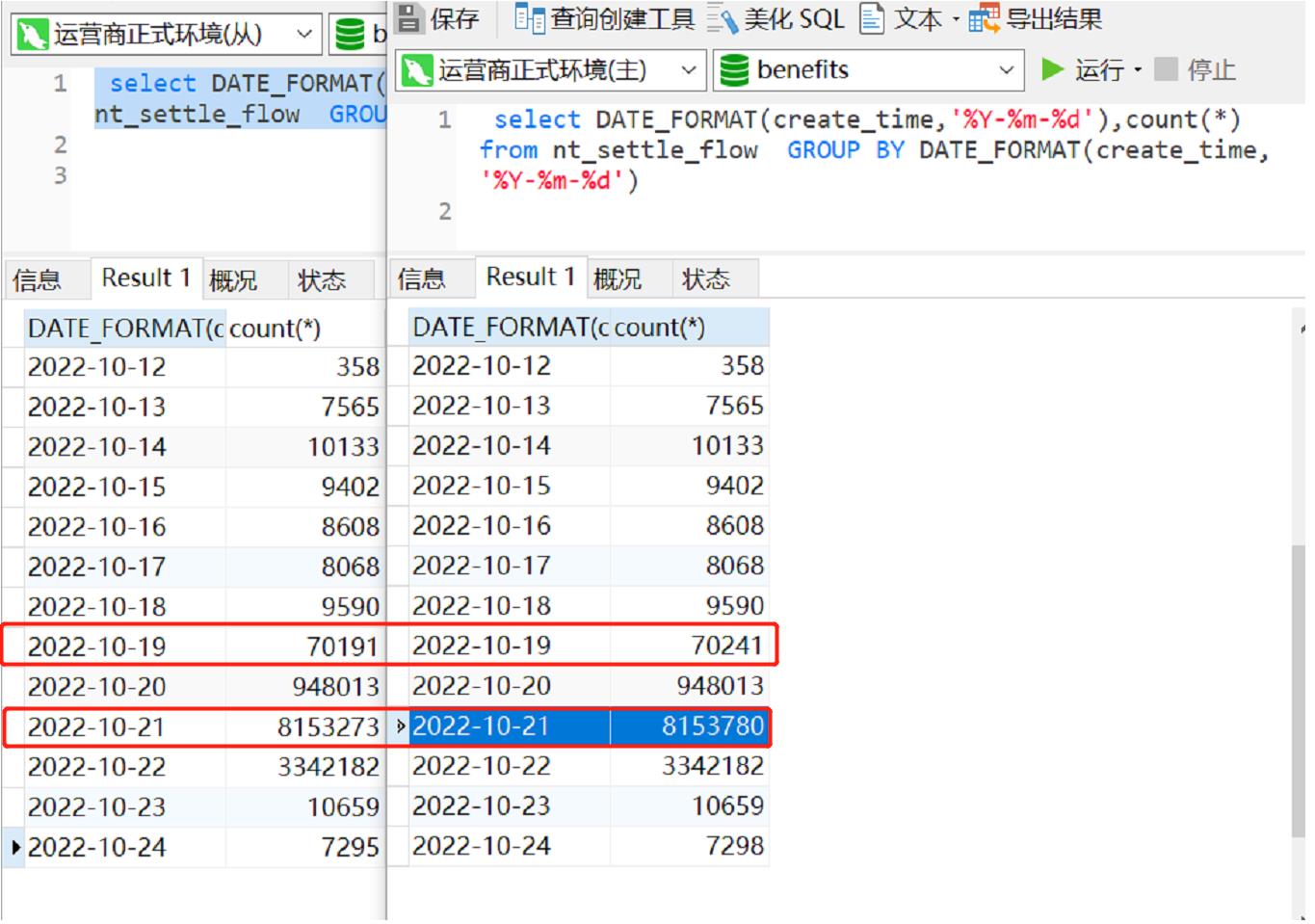Click 2022-10-14 date cell in left grid
The width and height of the screenshot is (1315, 924).
125,447
